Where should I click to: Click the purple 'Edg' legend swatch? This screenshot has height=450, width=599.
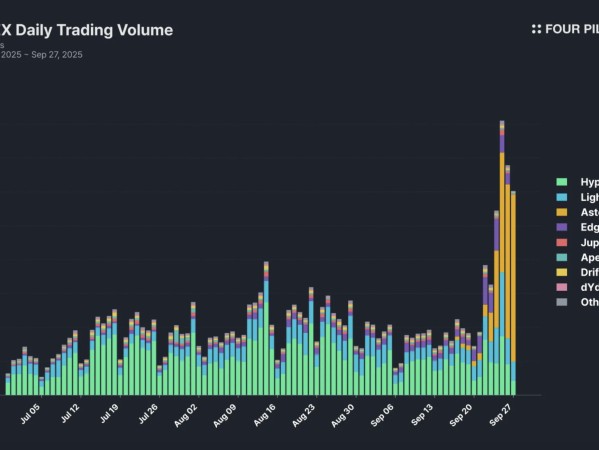(562, 227)
